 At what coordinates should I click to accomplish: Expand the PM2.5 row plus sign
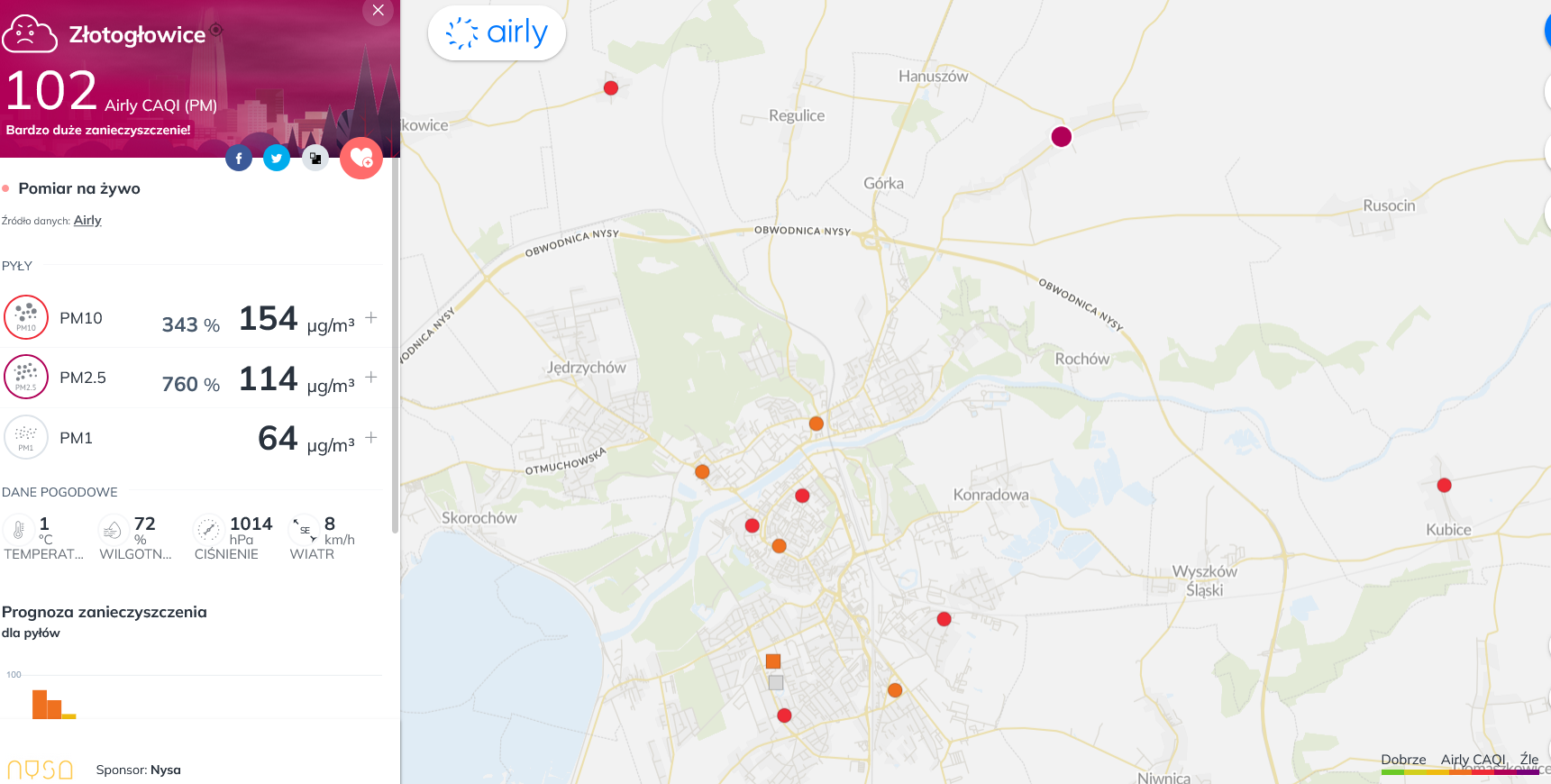[x=371, y=377]
